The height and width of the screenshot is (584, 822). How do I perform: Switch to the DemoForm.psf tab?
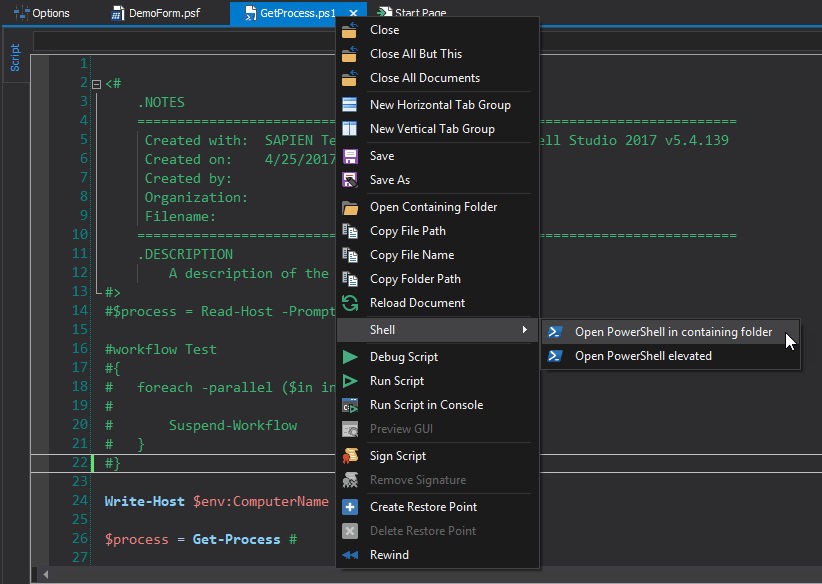click(162, 13)
